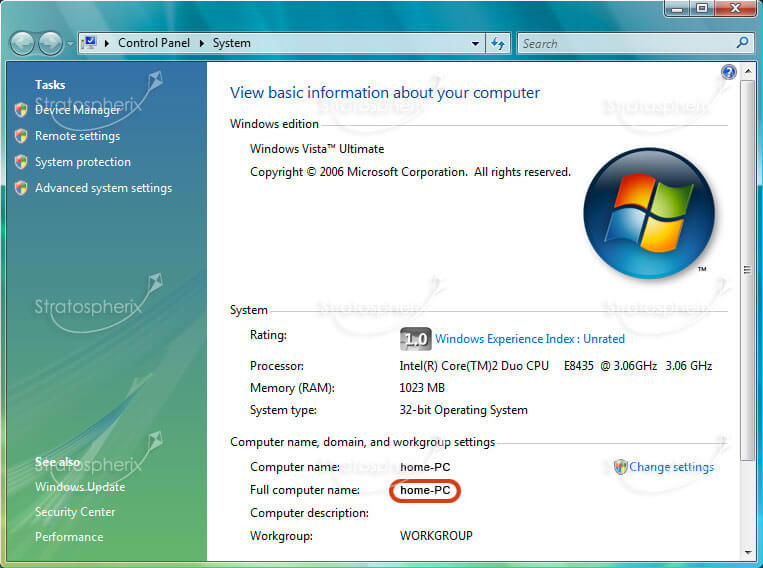The image size is (763, 568).
Task: Open the recent pages dropdown arrow
Action: tap(71, 44)
